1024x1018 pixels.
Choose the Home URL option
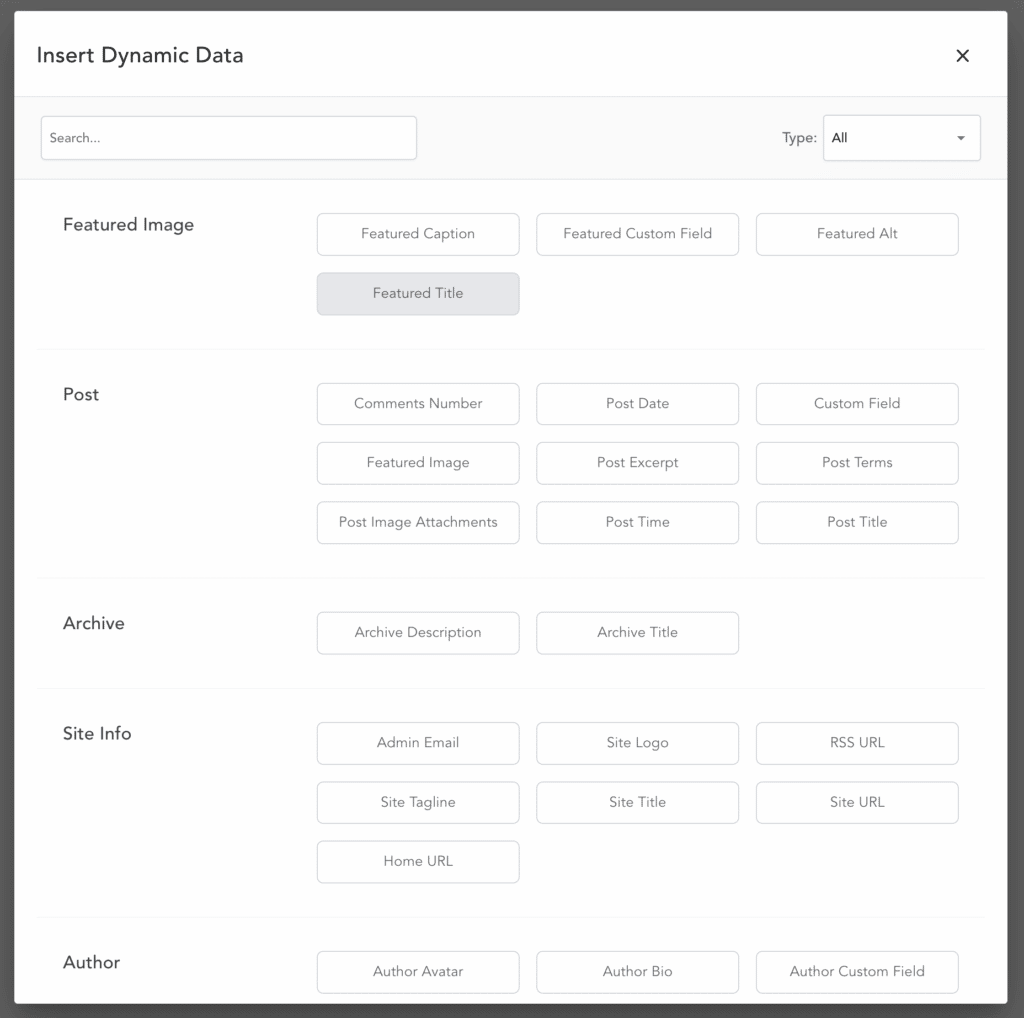point(418,862)
